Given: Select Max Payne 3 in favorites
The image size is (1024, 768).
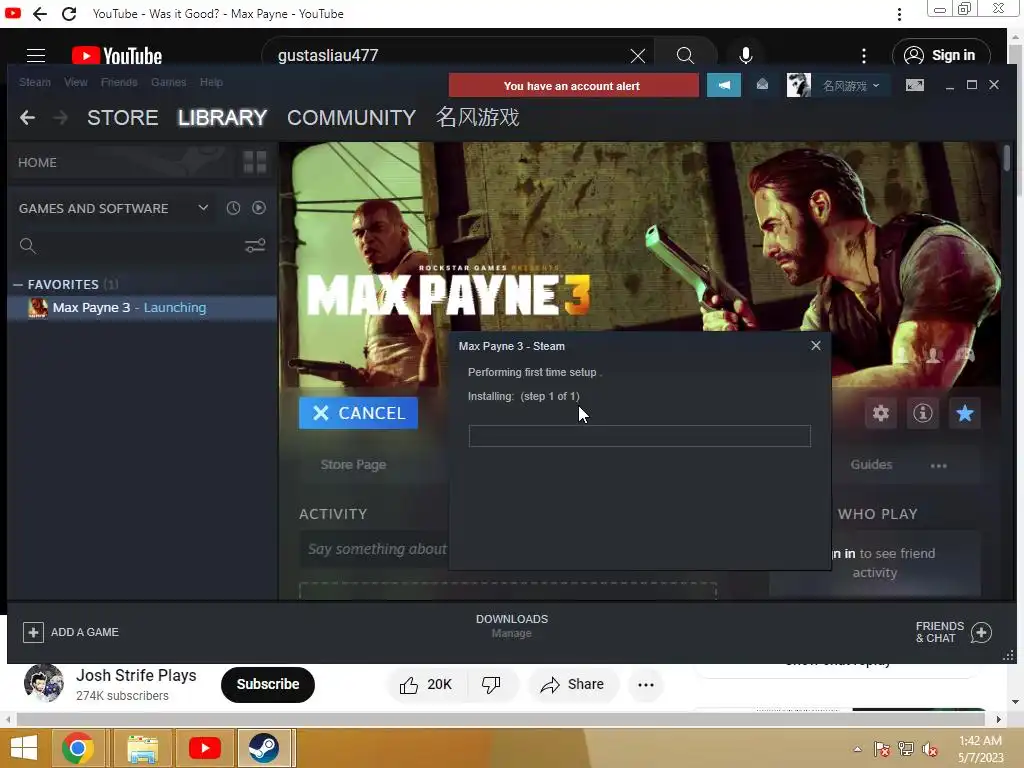Looking at the screenshot, I should click(x=142, y=308).
